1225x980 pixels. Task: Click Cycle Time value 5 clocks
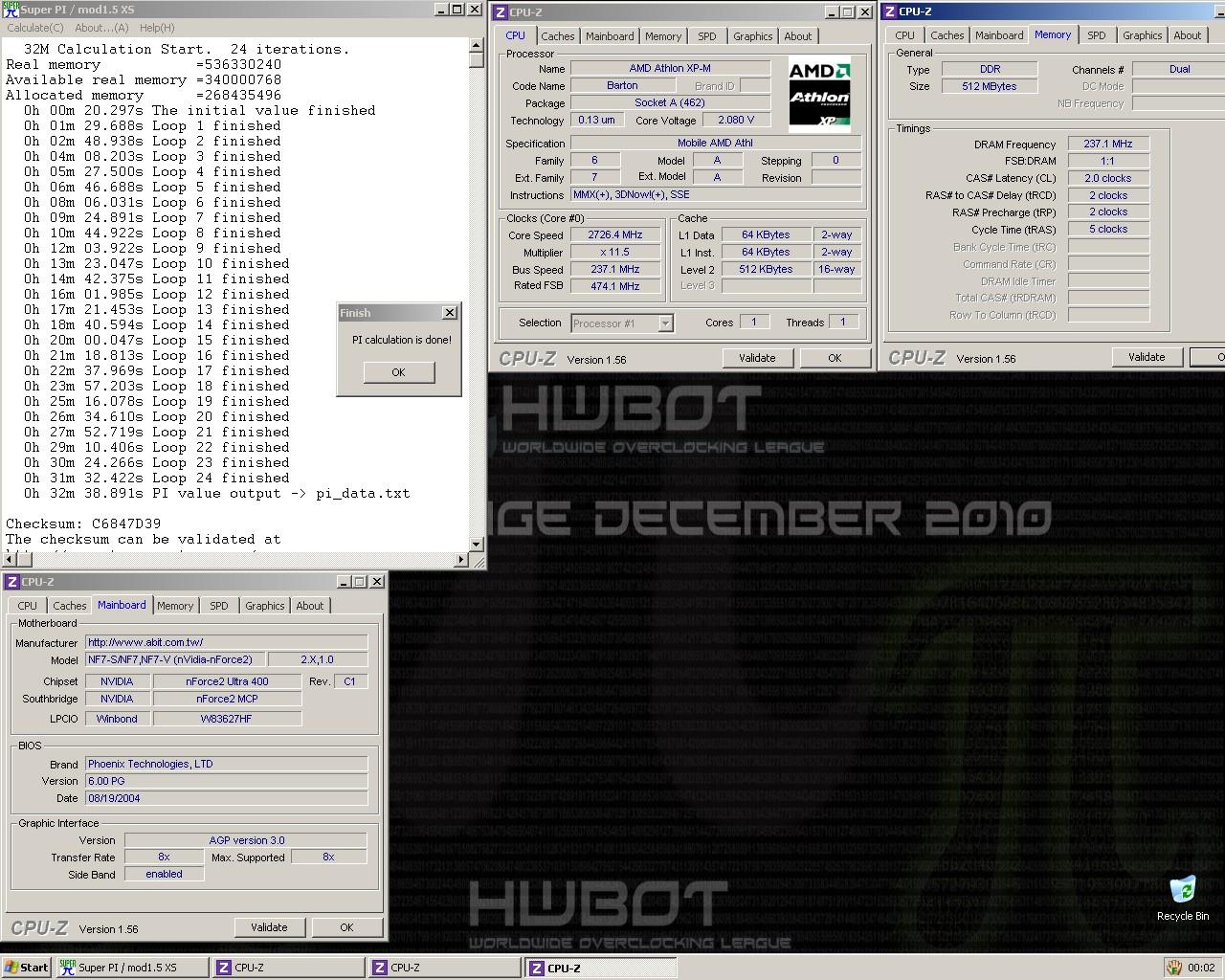[1108, 230]
